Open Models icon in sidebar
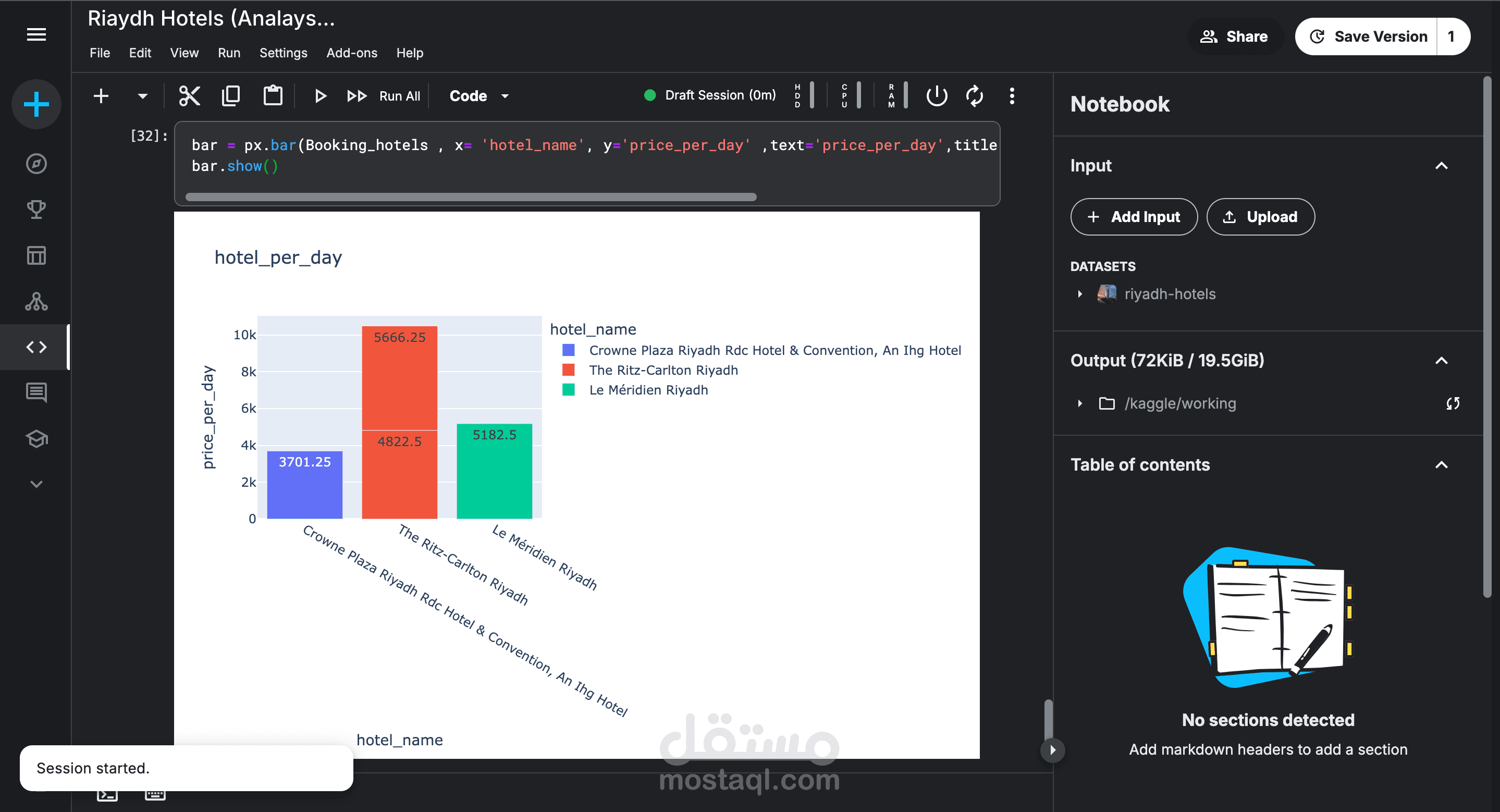Viewport: 1500px width, 812px height. pyautogui.click(x=36, y=301)
